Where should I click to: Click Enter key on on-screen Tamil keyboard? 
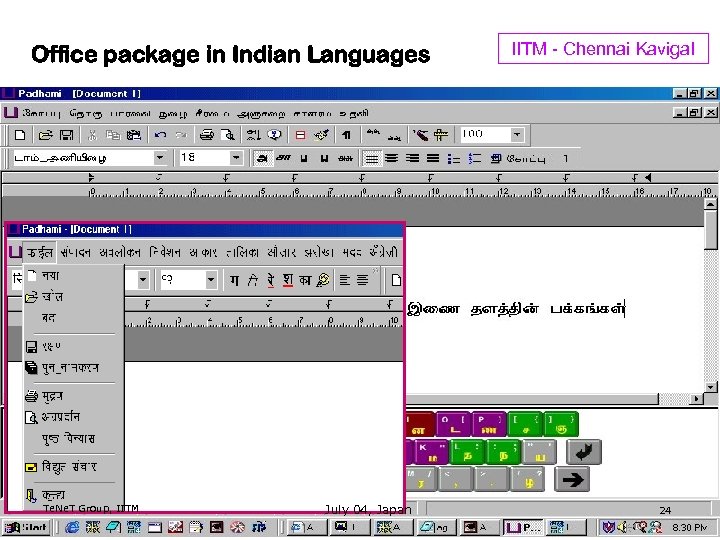(x=583, y=452)
